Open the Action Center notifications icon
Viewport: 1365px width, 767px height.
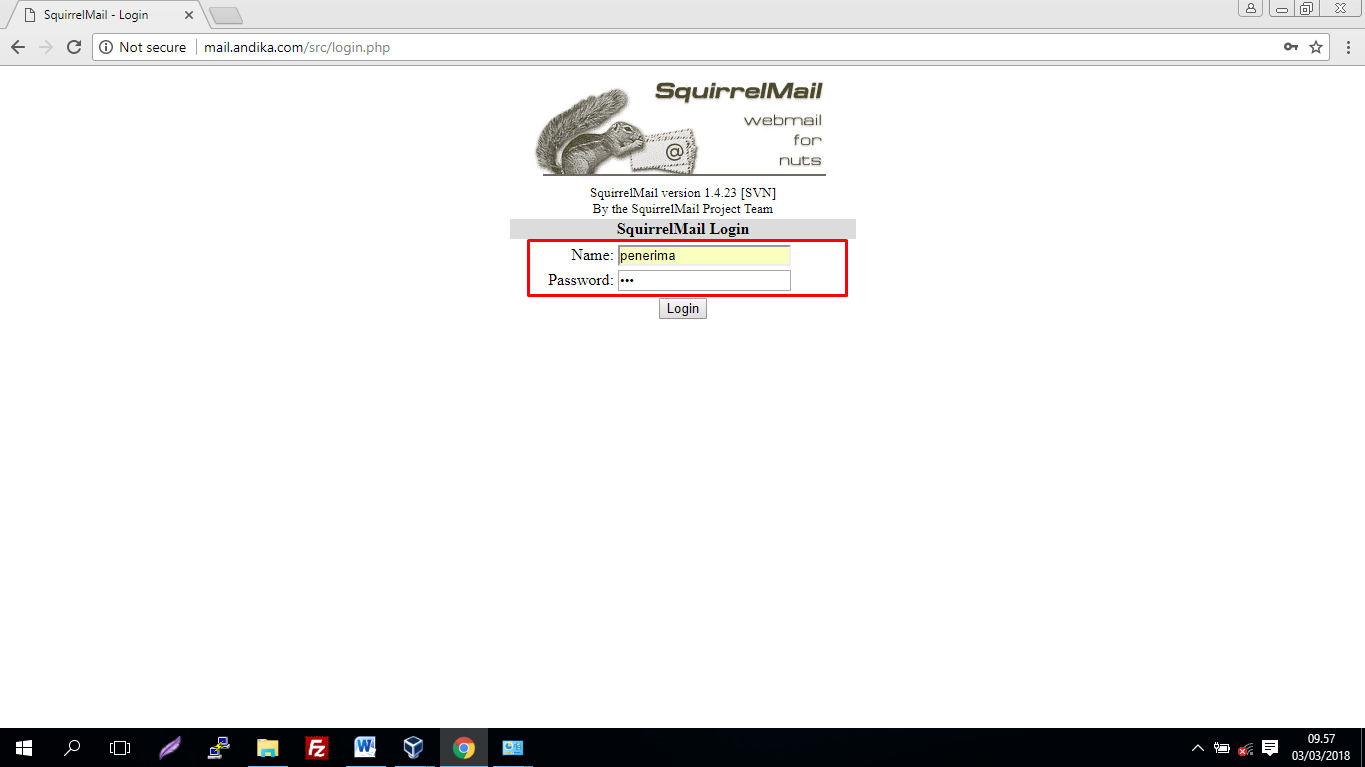point(1270,748)
